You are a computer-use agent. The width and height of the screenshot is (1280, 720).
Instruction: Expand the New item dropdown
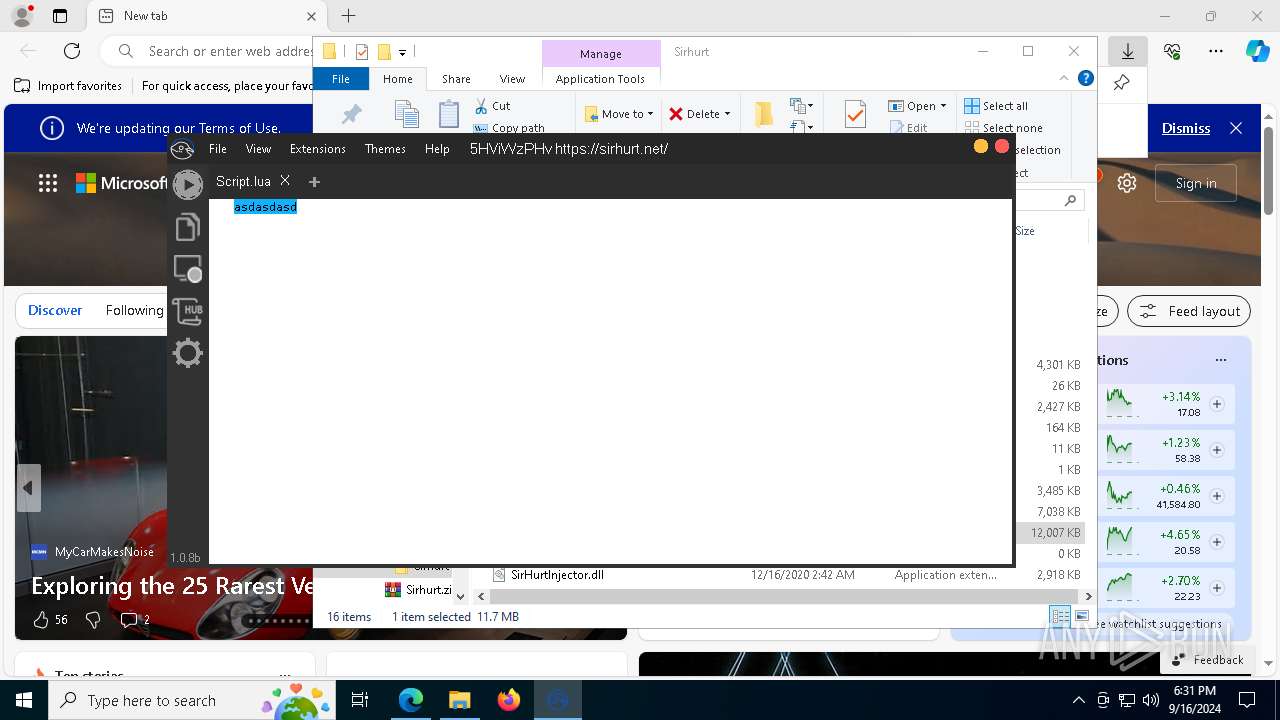[x=801, y=106]
